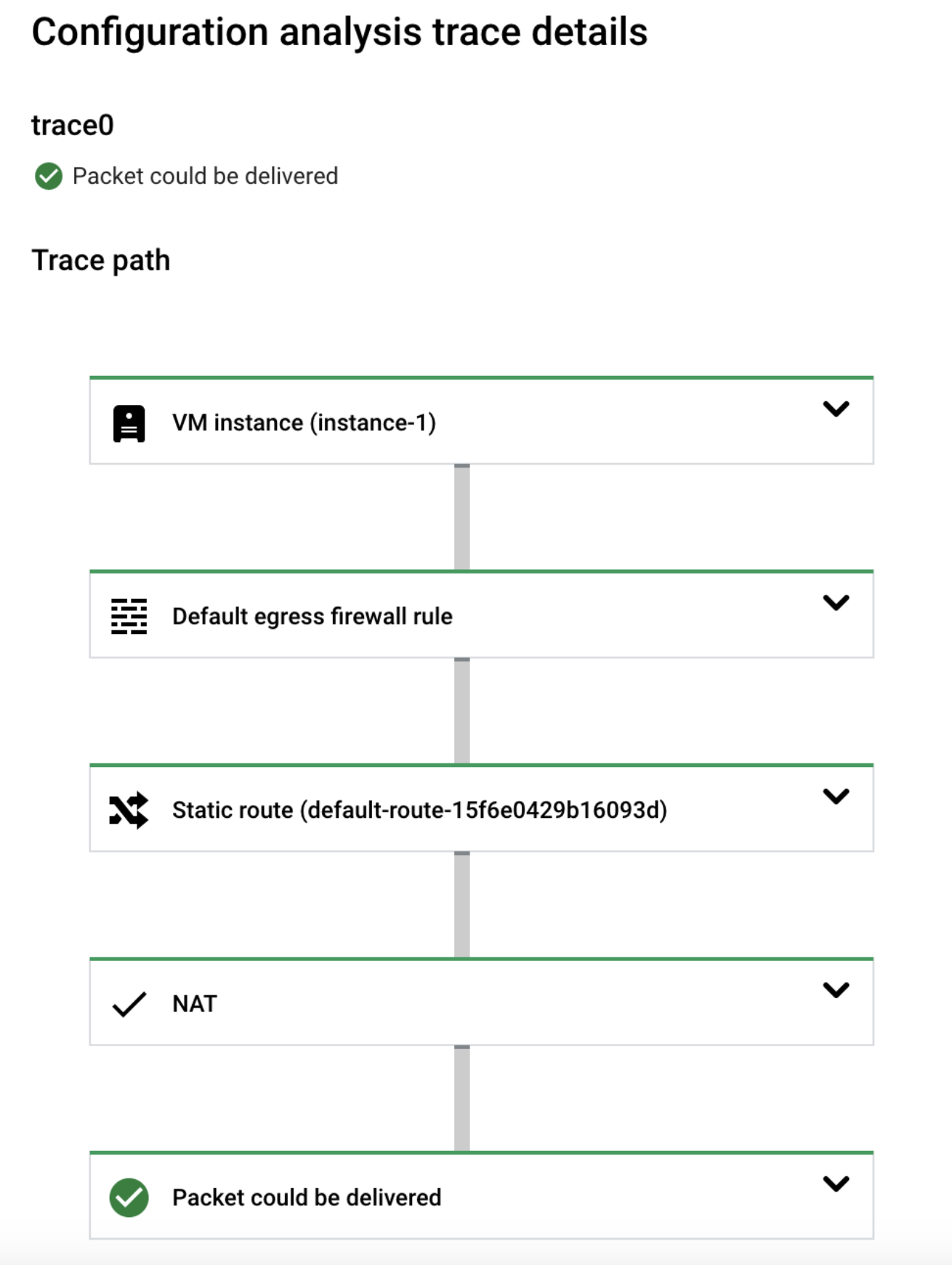Viewport: 952px width, 1265px height.
Task: Expand the Default egress firewall rule details
Action: (837, 603)
